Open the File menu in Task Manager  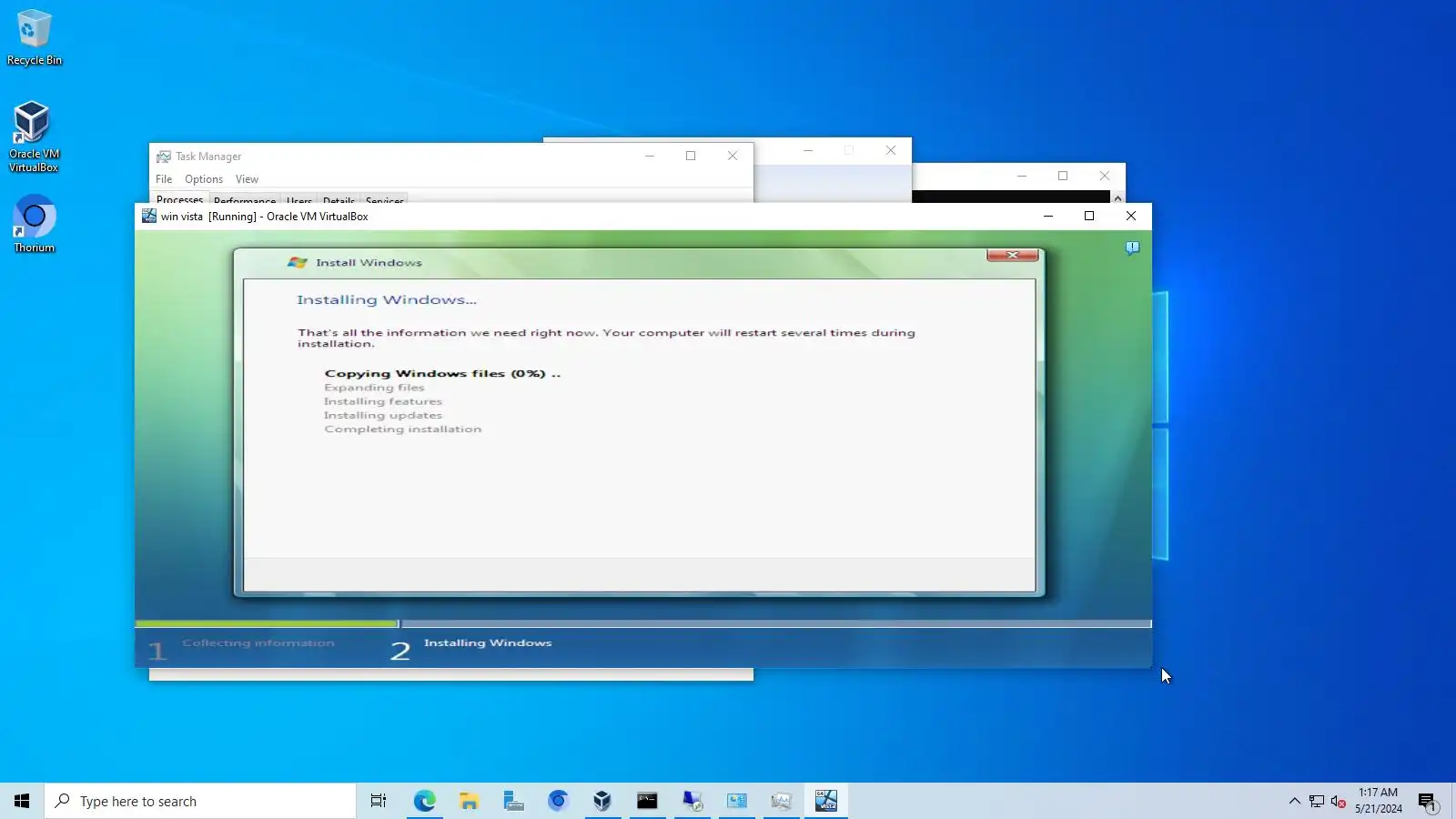(164, 179)
